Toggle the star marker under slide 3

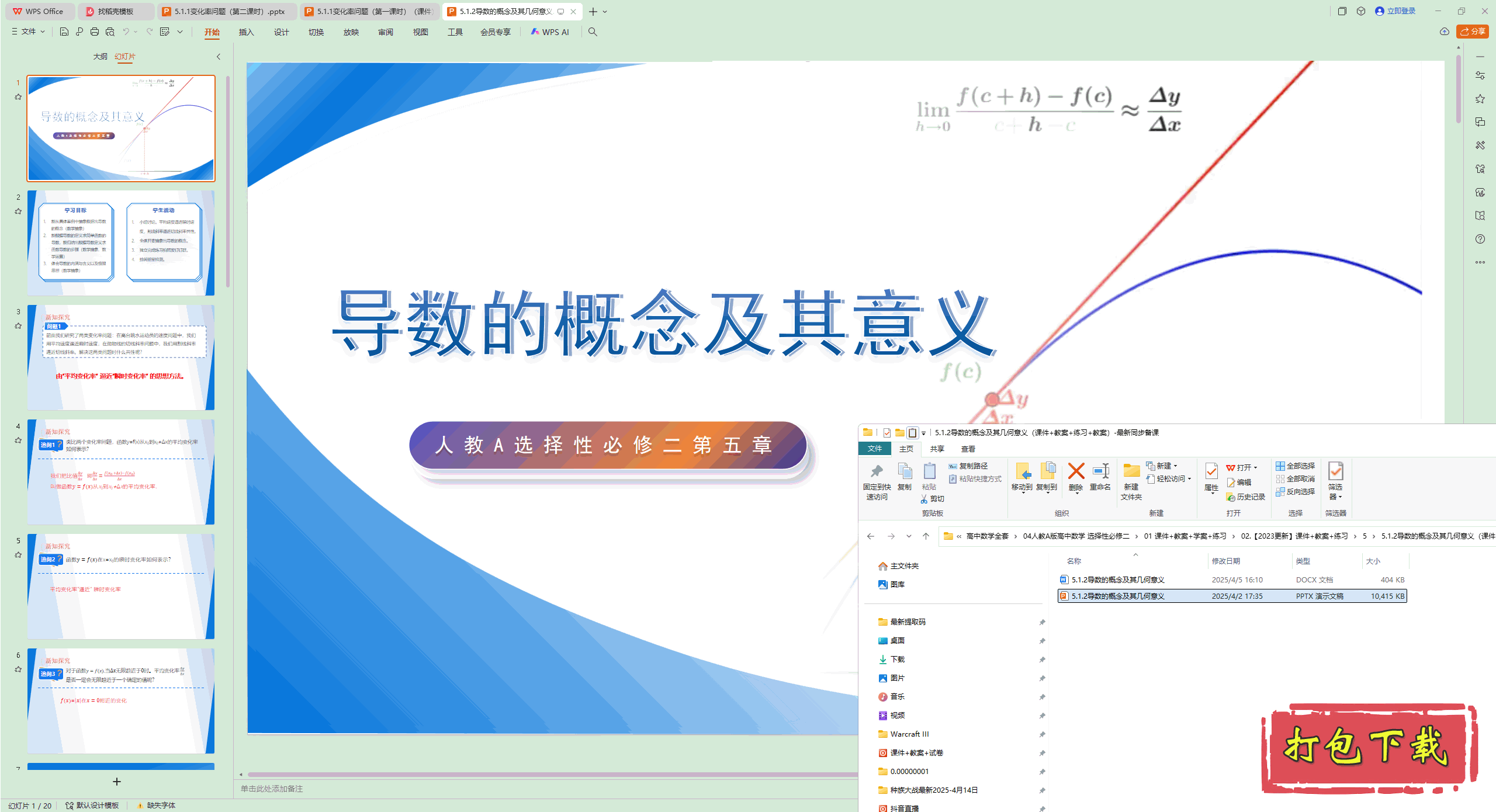click(x=18, y=326)
